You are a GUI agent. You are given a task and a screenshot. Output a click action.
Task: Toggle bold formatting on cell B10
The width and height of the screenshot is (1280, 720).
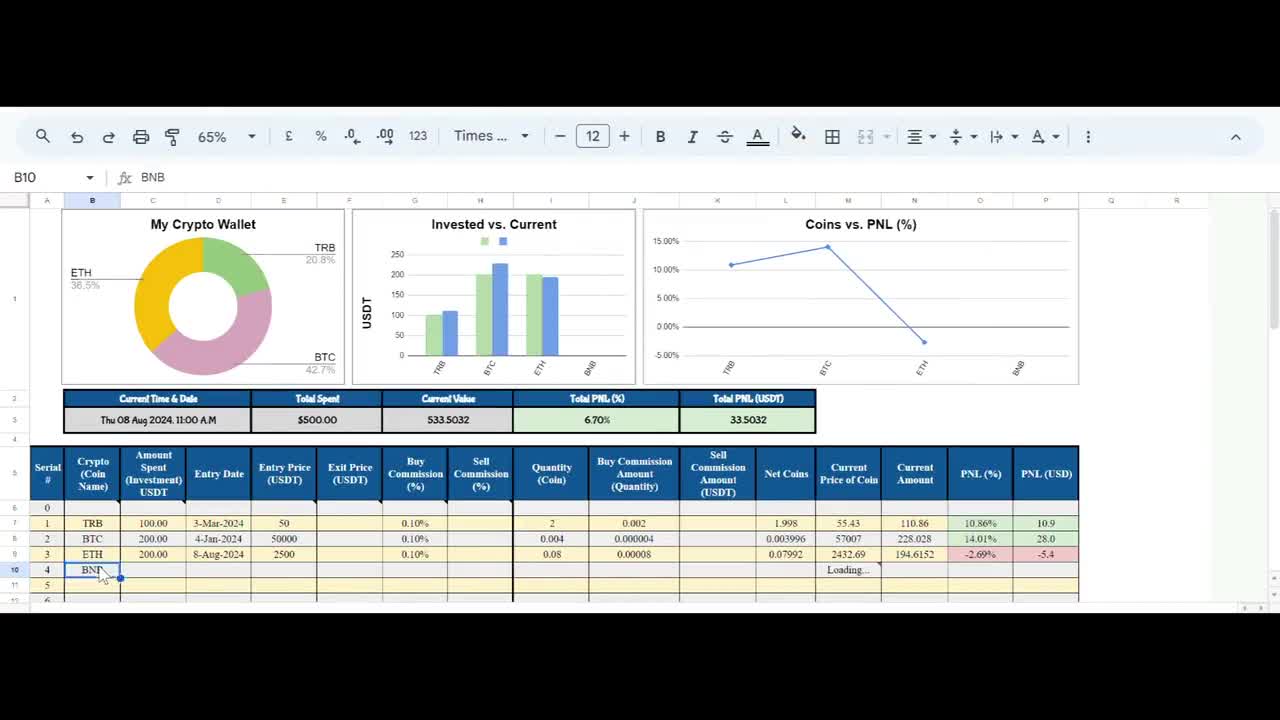660,136
